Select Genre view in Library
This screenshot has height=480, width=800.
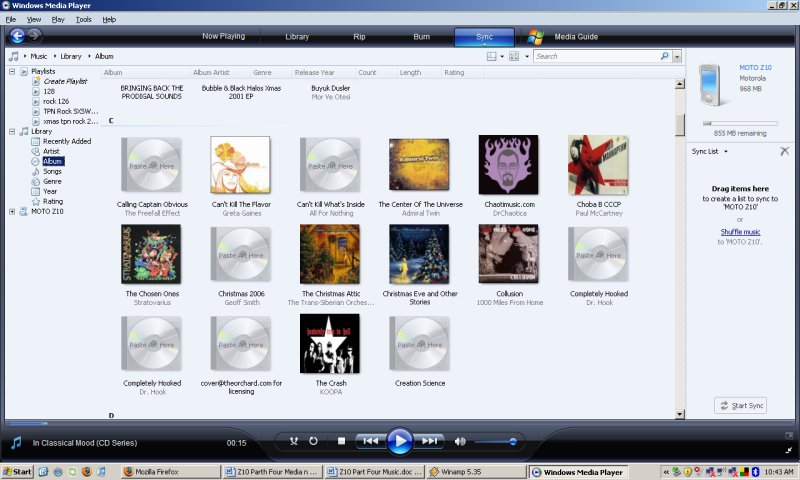[52, 181]
